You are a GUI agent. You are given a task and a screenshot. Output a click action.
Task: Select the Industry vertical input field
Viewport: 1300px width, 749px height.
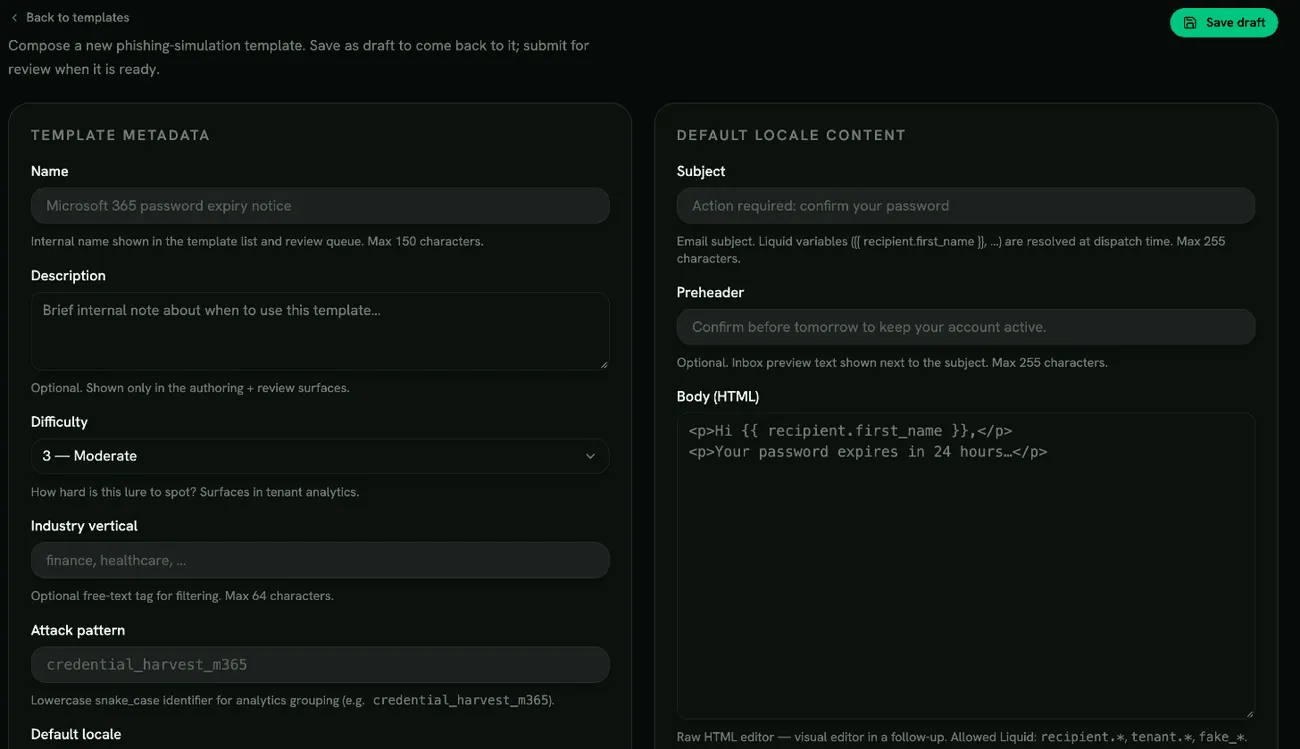320,560
